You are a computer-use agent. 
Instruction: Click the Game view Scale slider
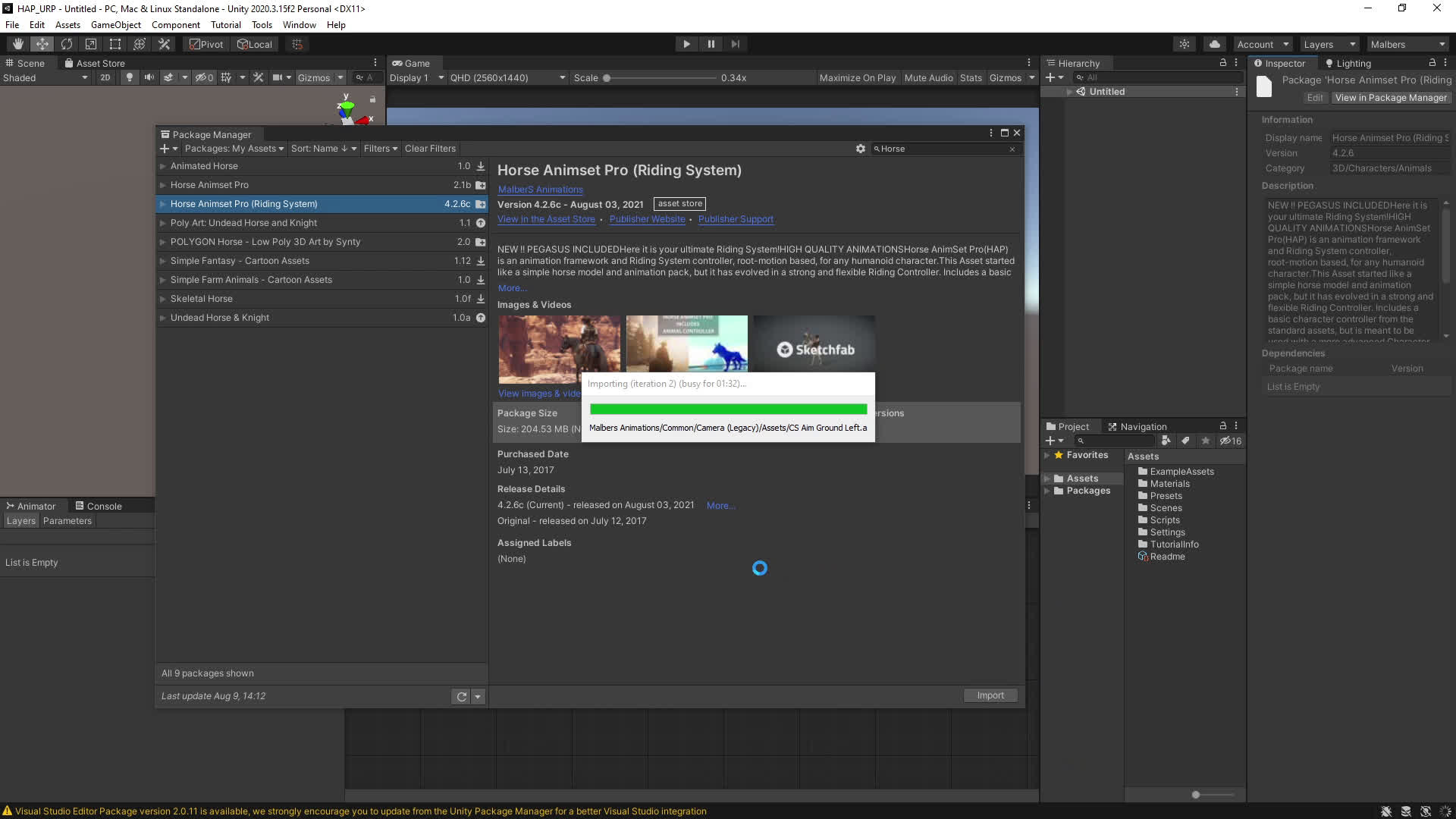tap(660, 78)
